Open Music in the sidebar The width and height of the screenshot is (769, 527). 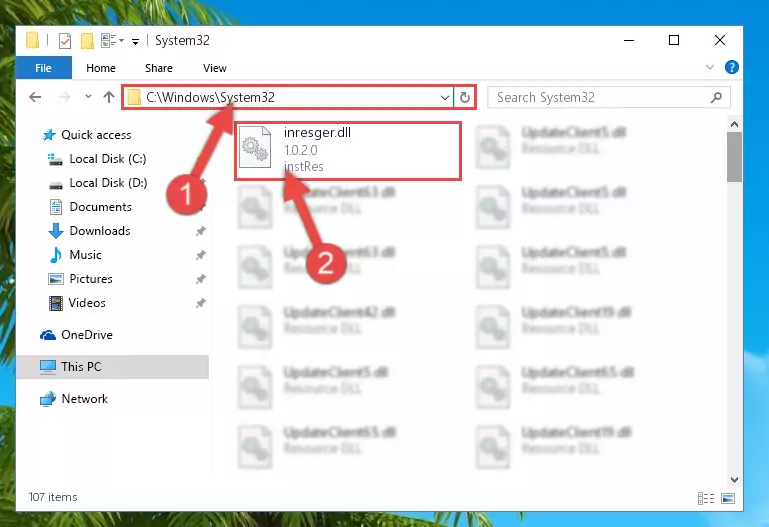click(85, 255)
